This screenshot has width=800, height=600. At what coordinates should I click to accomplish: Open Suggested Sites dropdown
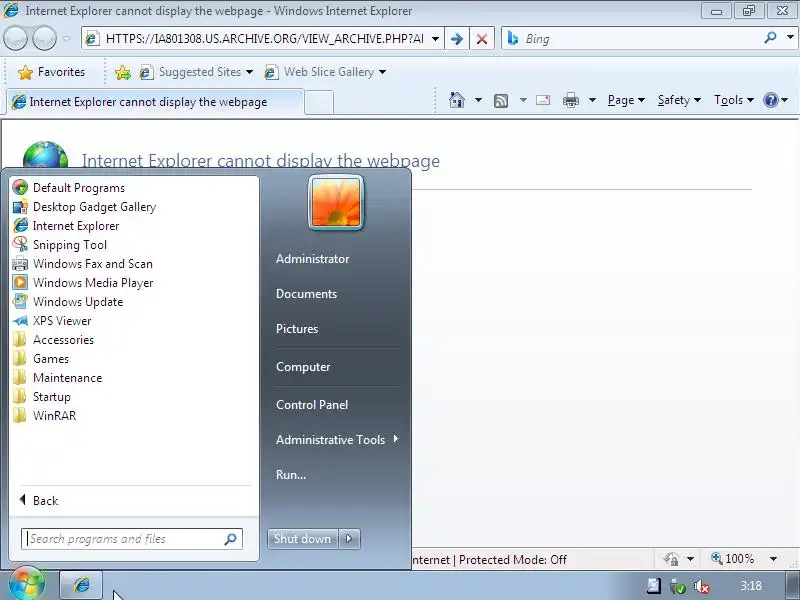tap(196, 72)
